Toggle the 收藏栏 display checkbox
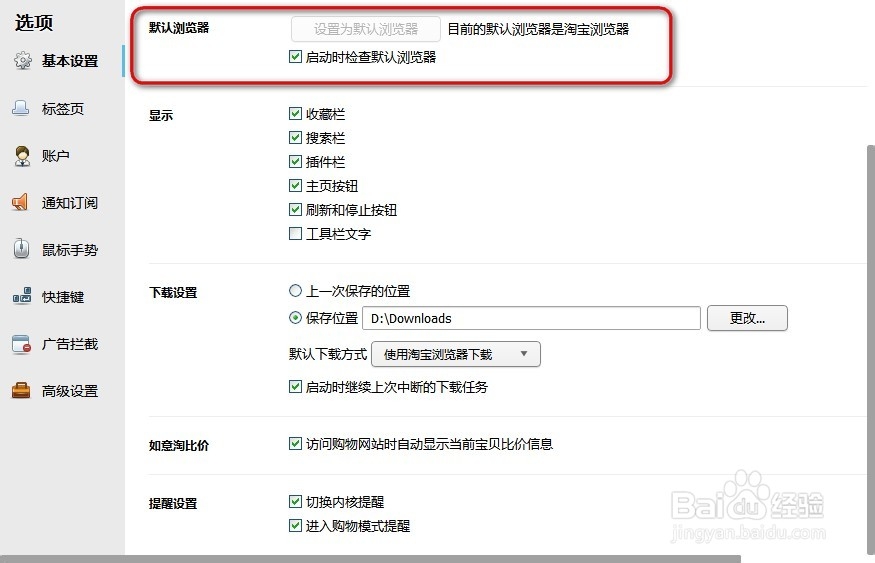875x563 pixels. (x=295, y=114)
